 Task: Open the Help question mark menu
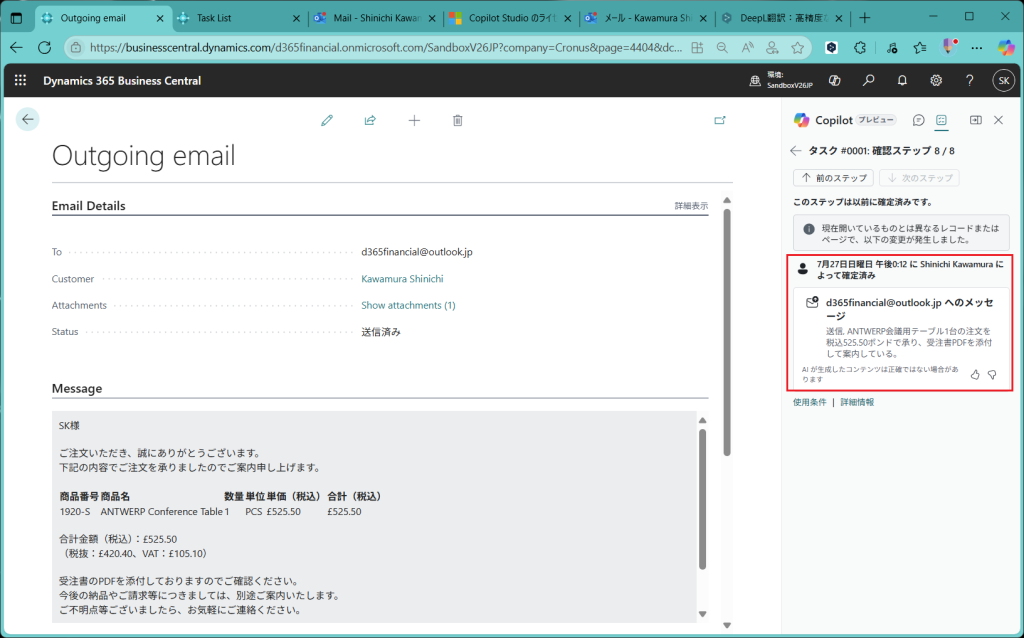pyautogui.click(x=970, y=80)
